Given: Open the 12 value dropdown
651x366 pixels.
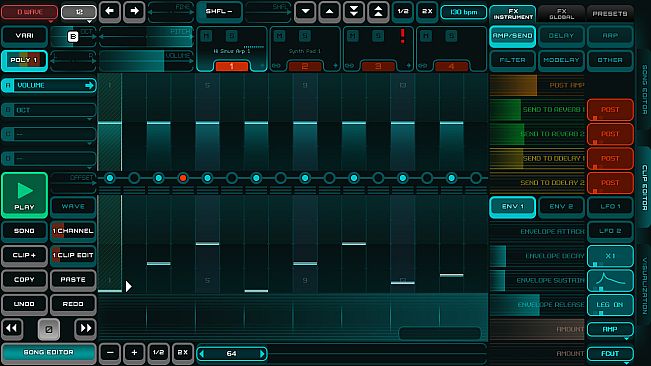Looking at the screenshot, I should coord(79,12).
